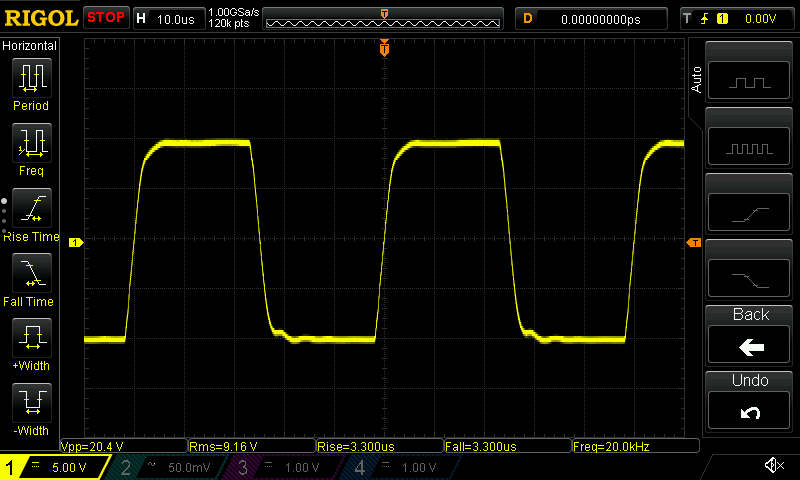
Task: Click the trigger level 0.00V readout
Action: [x=760, y=19]
